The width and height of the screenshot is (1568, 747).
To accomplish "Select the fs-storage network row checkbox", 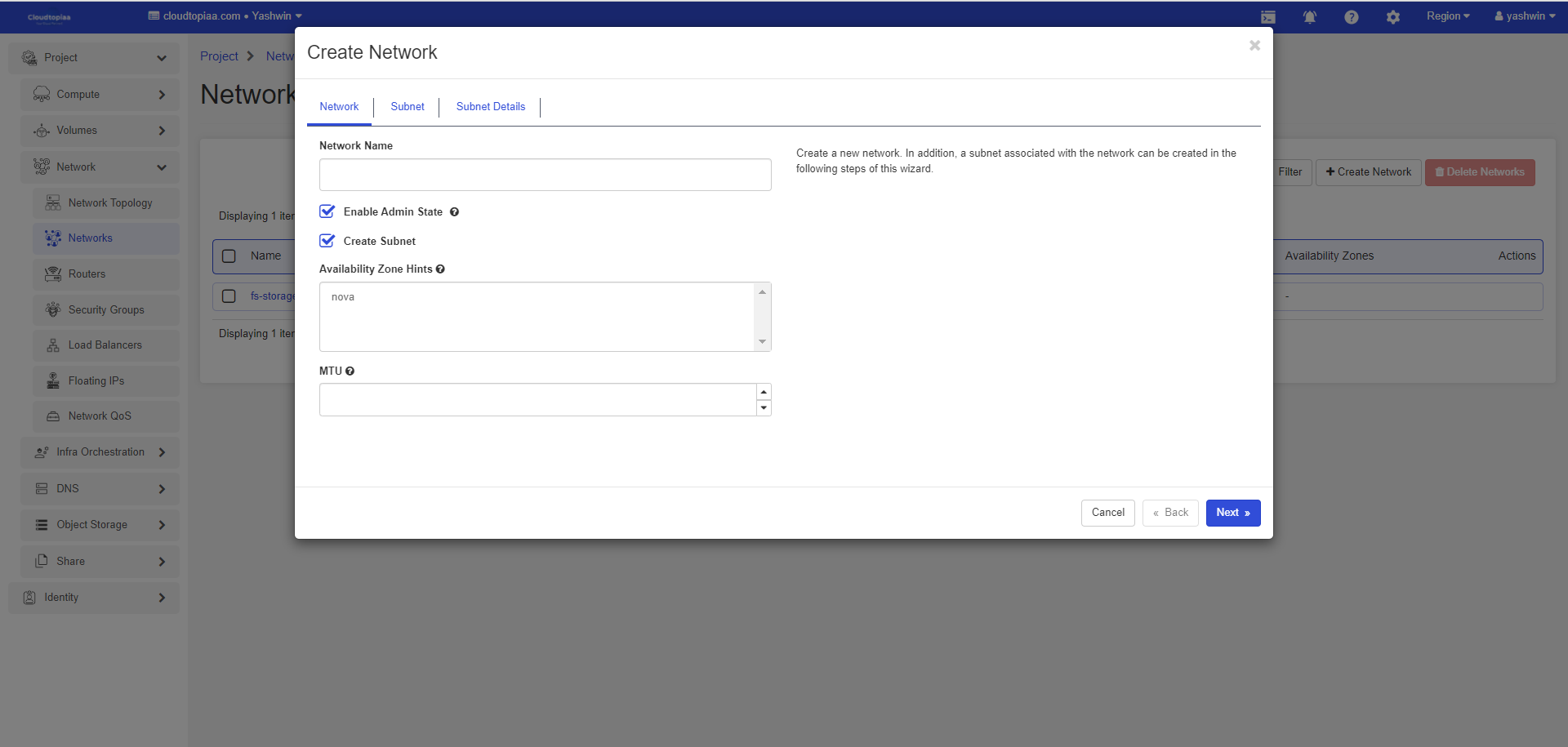I will point(229,296).
